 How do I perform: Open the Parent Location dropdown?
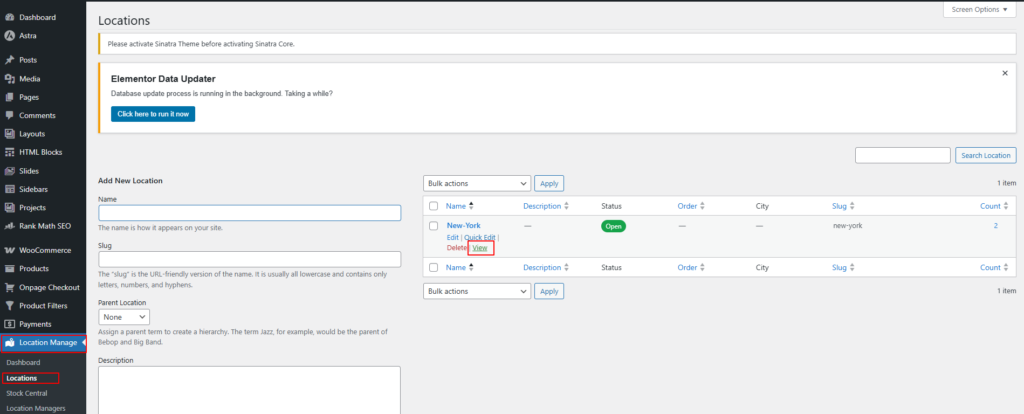(124, 316)
